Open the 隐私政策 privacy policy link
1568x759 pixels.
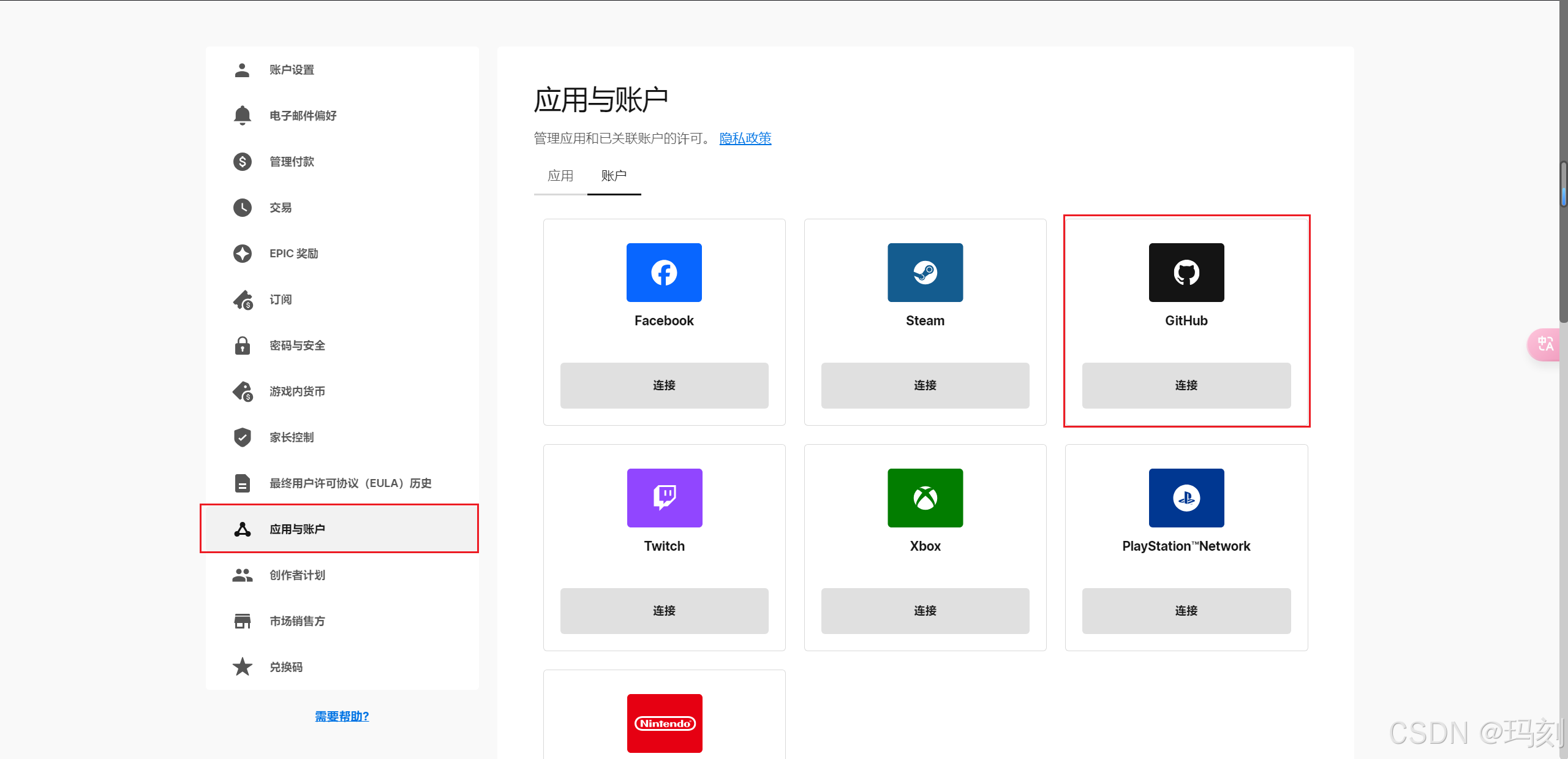click(x=745, y=138)
